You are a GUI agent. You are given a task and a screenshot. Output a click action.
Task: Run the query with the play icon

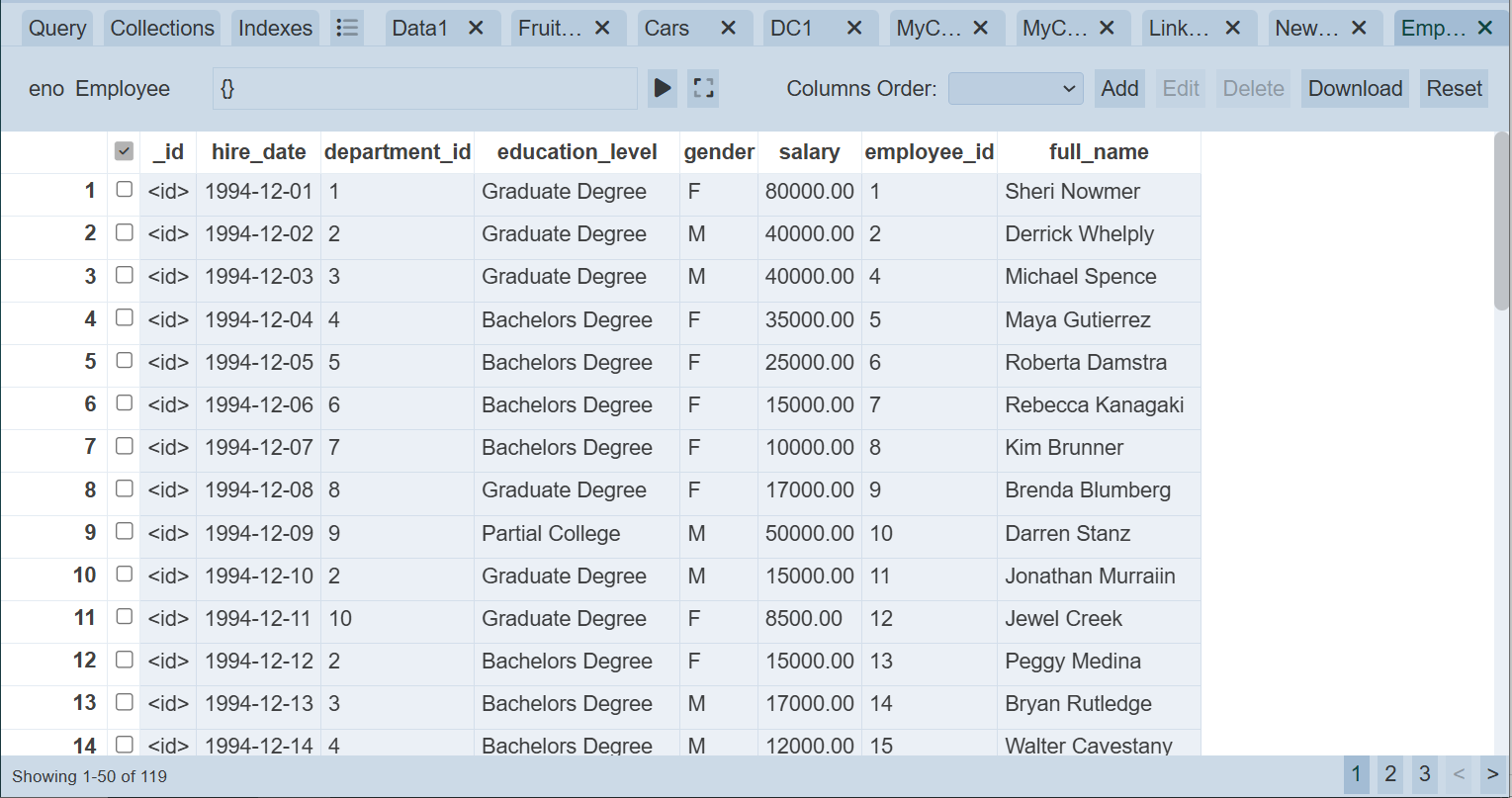click(x=663, y=88)
